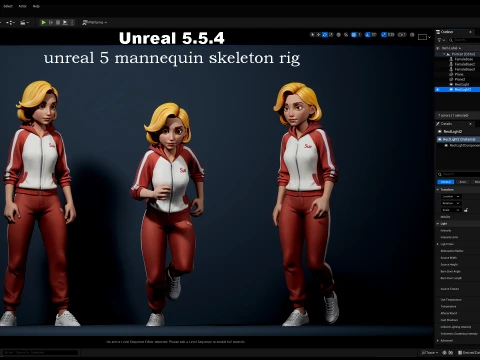
Task: Click the Stop simulation button
Action: [58, 22]
